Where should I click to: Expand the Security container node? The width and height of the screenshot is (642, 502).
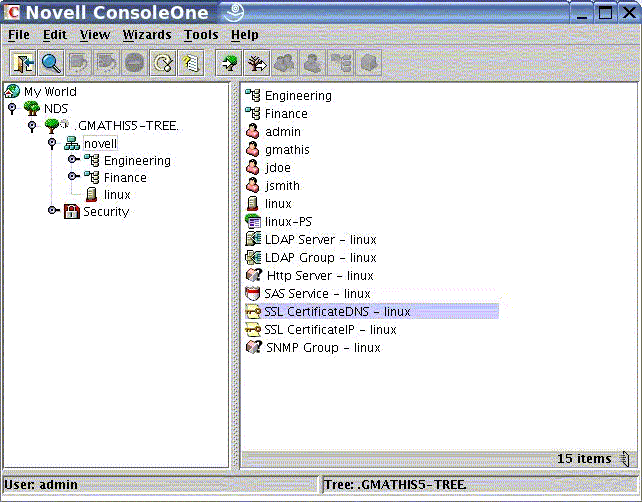click(53, 211)
